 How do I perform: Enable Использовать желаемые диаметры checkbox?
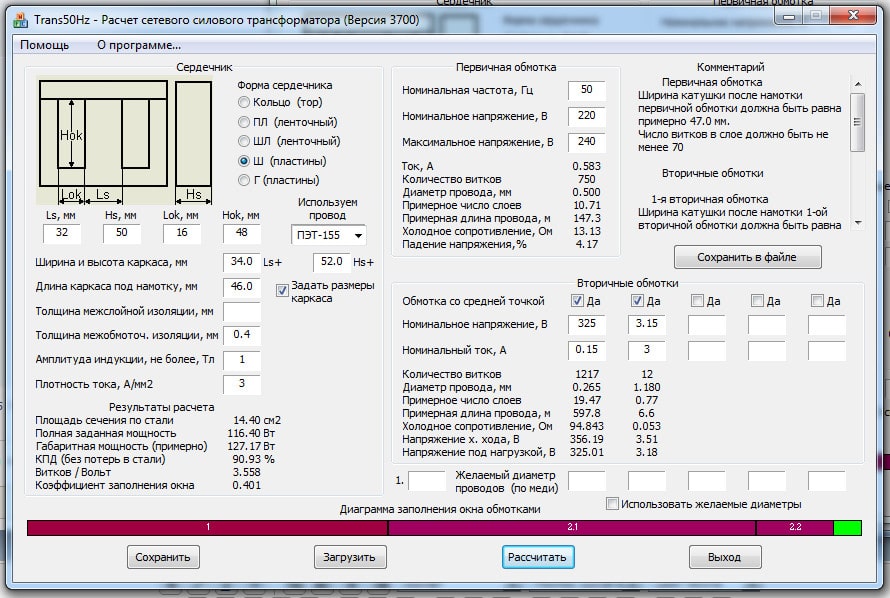612,504
